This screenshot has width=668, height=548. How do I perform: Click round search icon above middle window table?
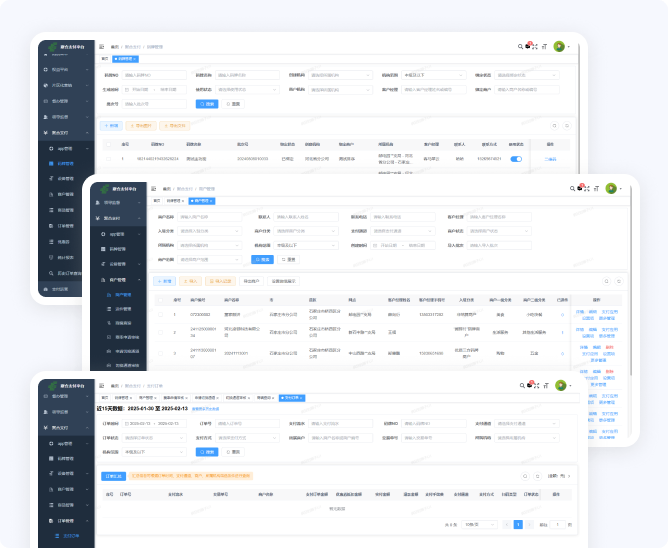click(607, 281)
